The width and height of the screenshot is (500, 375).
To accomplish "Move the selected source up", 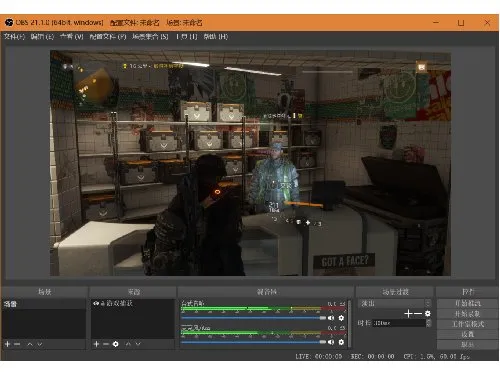I will 128,344.
